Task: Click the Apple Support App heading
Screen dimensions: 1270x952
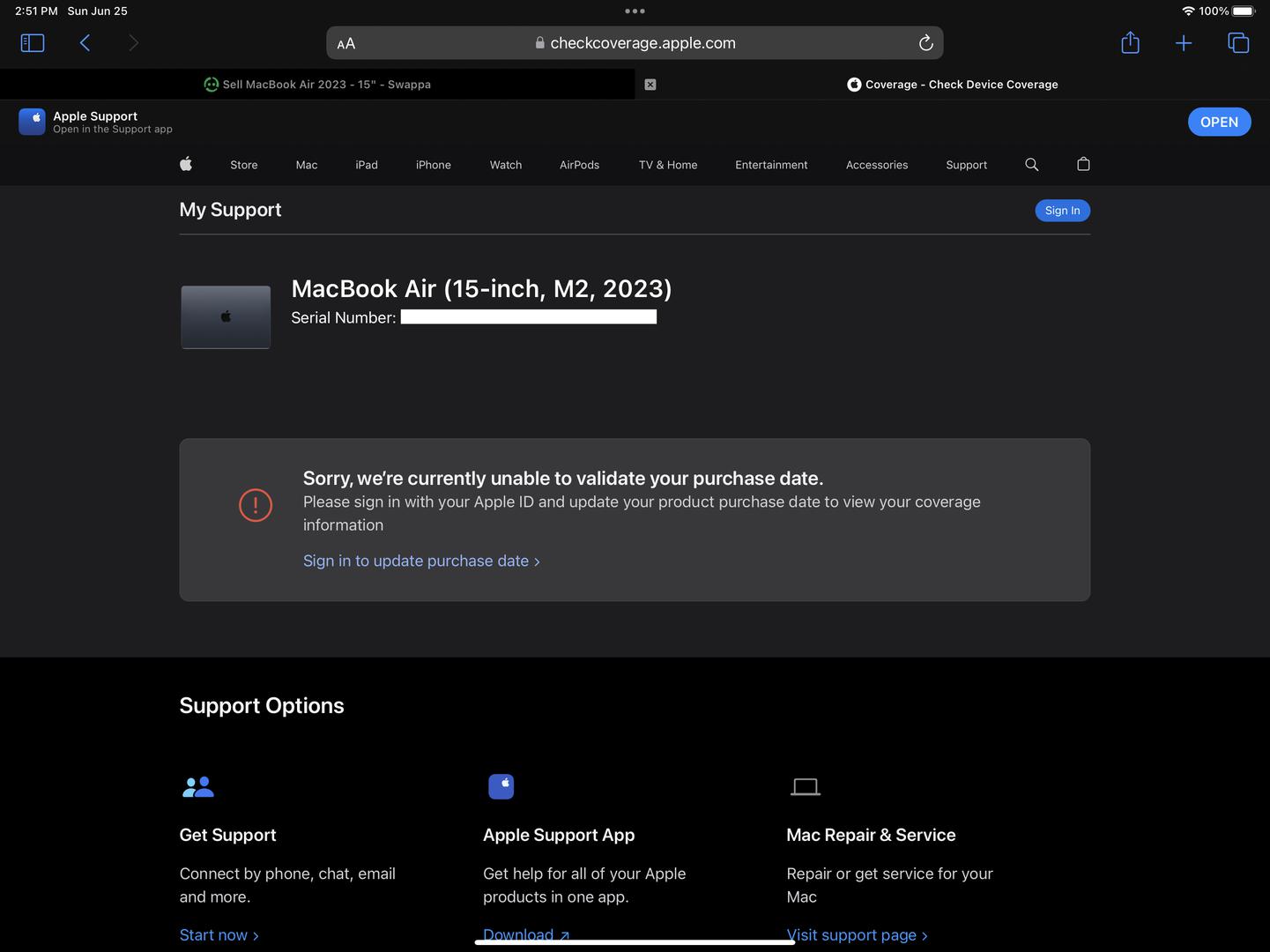Action: (559, 835)
